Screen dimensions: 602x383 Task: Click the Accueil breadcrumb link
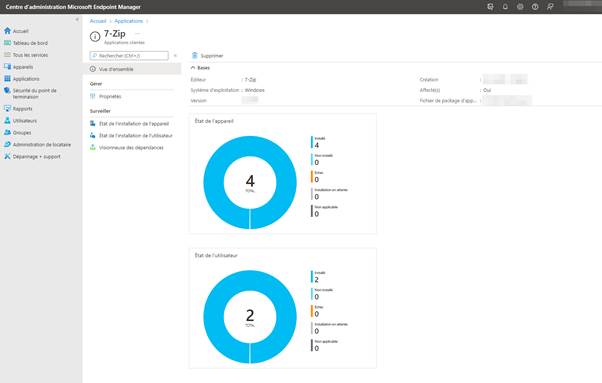click(x=98, y=21)
